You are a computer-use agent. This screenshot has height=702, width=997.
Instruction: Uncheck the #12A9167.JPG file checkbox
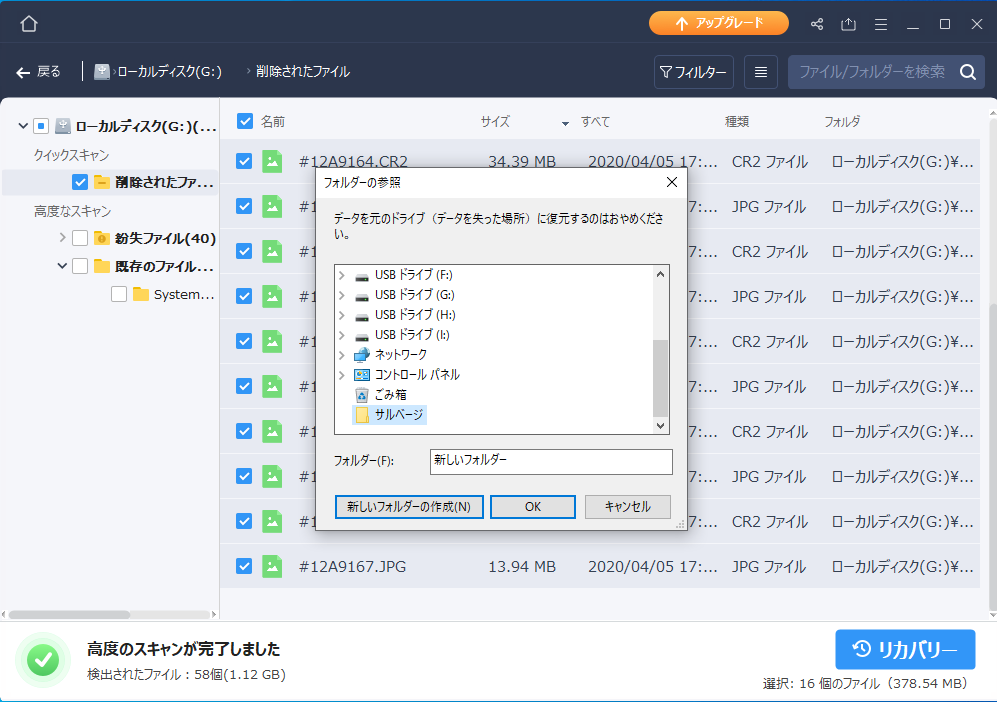(x=244, y=566)
